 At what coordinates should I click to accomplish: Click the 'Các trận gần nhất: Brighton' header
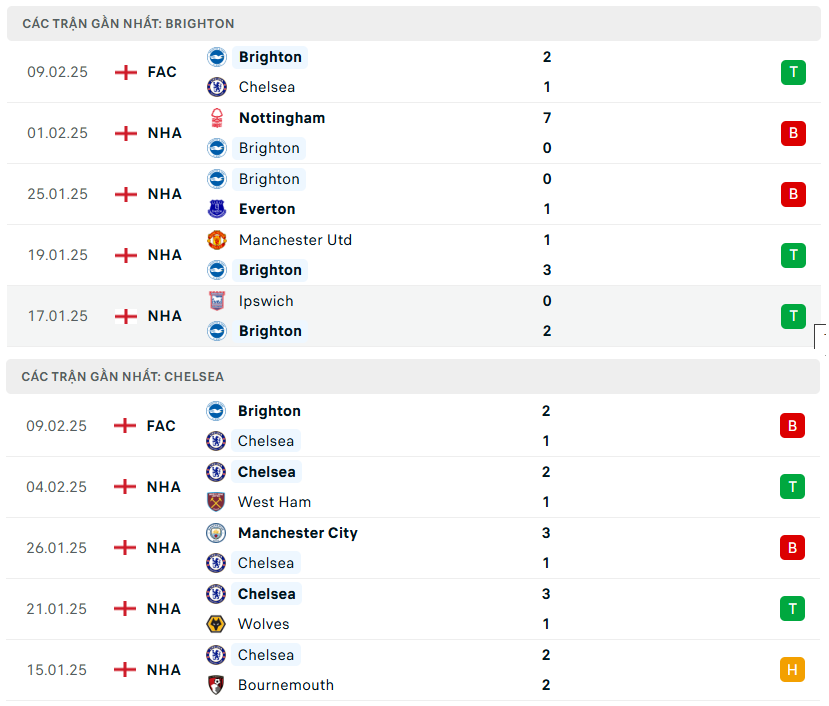tap(128, 23)
